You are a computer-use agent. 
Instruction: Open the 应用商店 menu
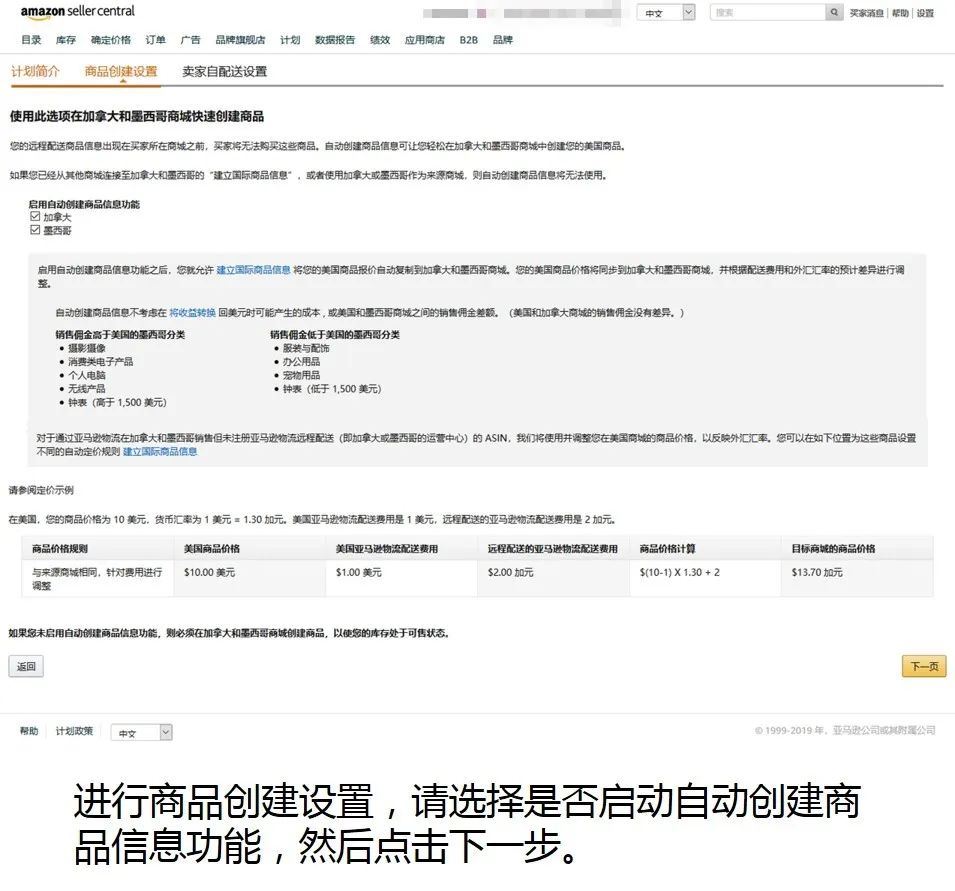tap(425, 40)
